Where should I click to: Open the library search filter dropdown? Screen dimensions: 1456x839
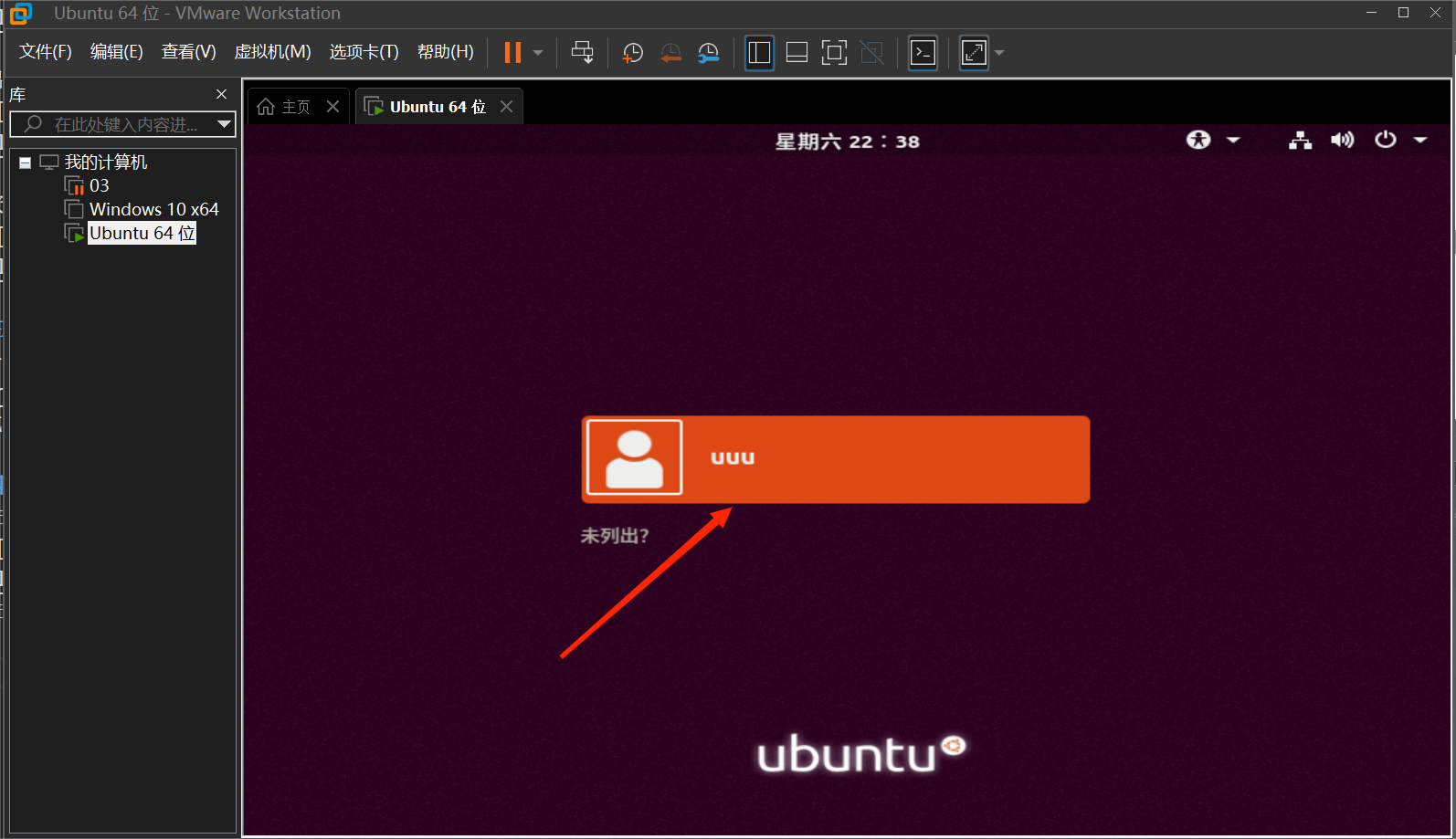(x=224, y=123)
